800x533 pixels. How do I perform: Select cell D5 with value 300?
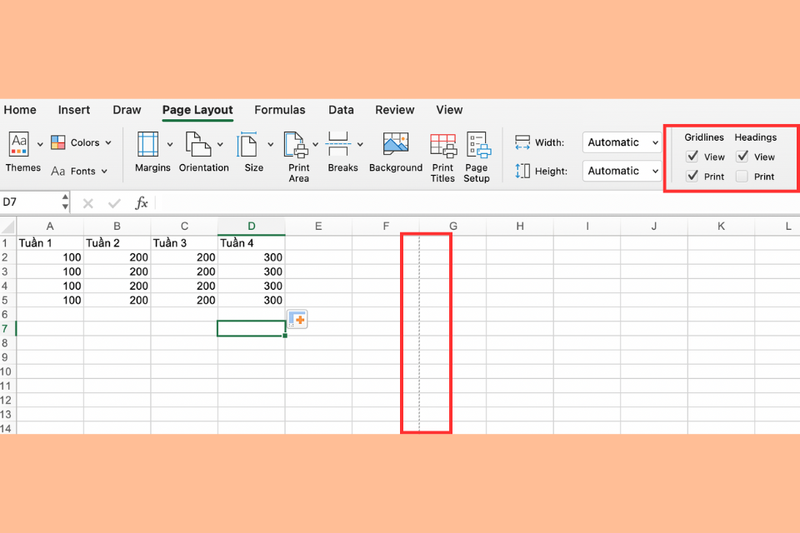[x=251, y=300]
